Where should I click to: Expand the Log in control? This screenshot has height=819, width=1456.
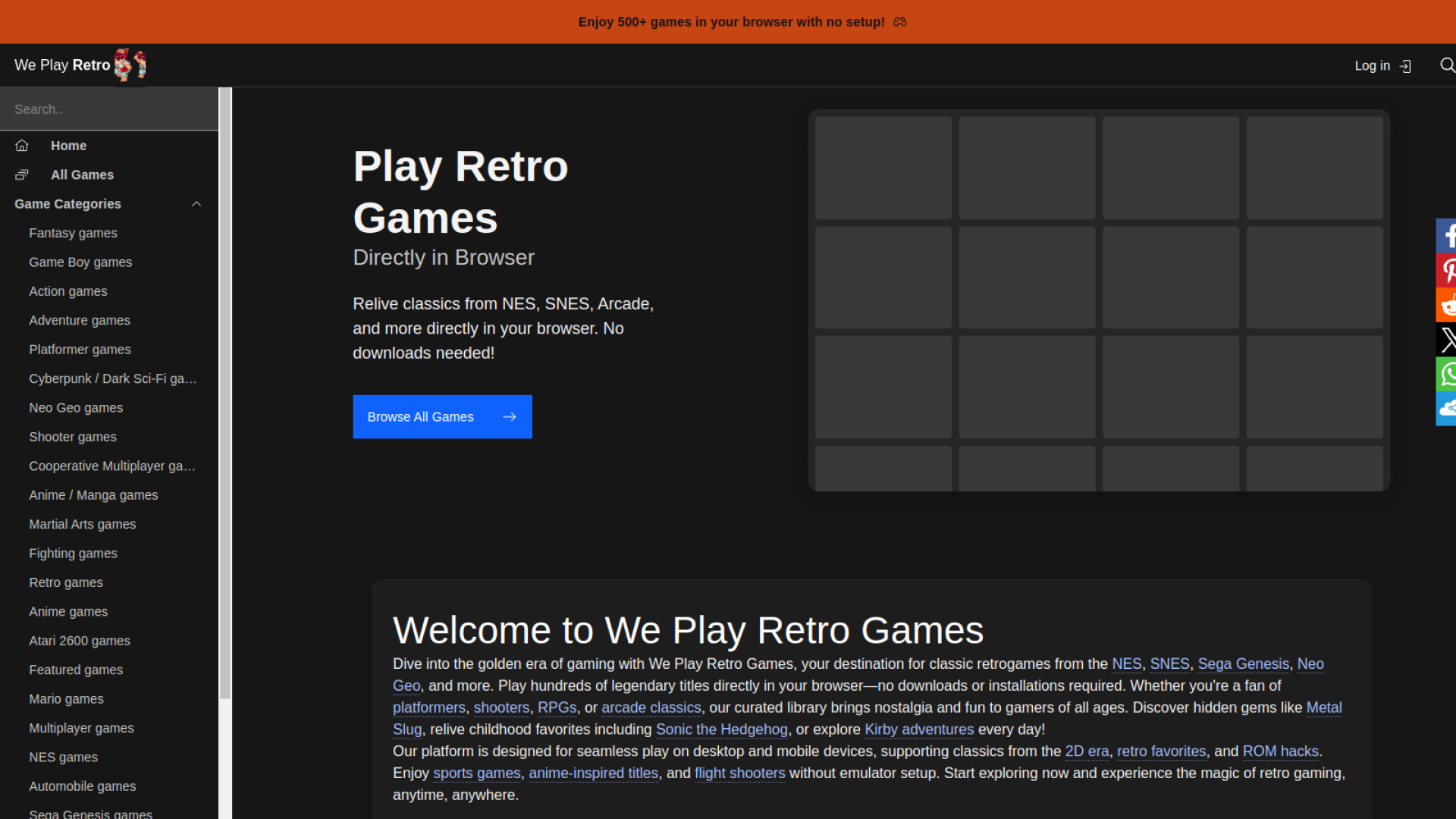[1382, 66]
